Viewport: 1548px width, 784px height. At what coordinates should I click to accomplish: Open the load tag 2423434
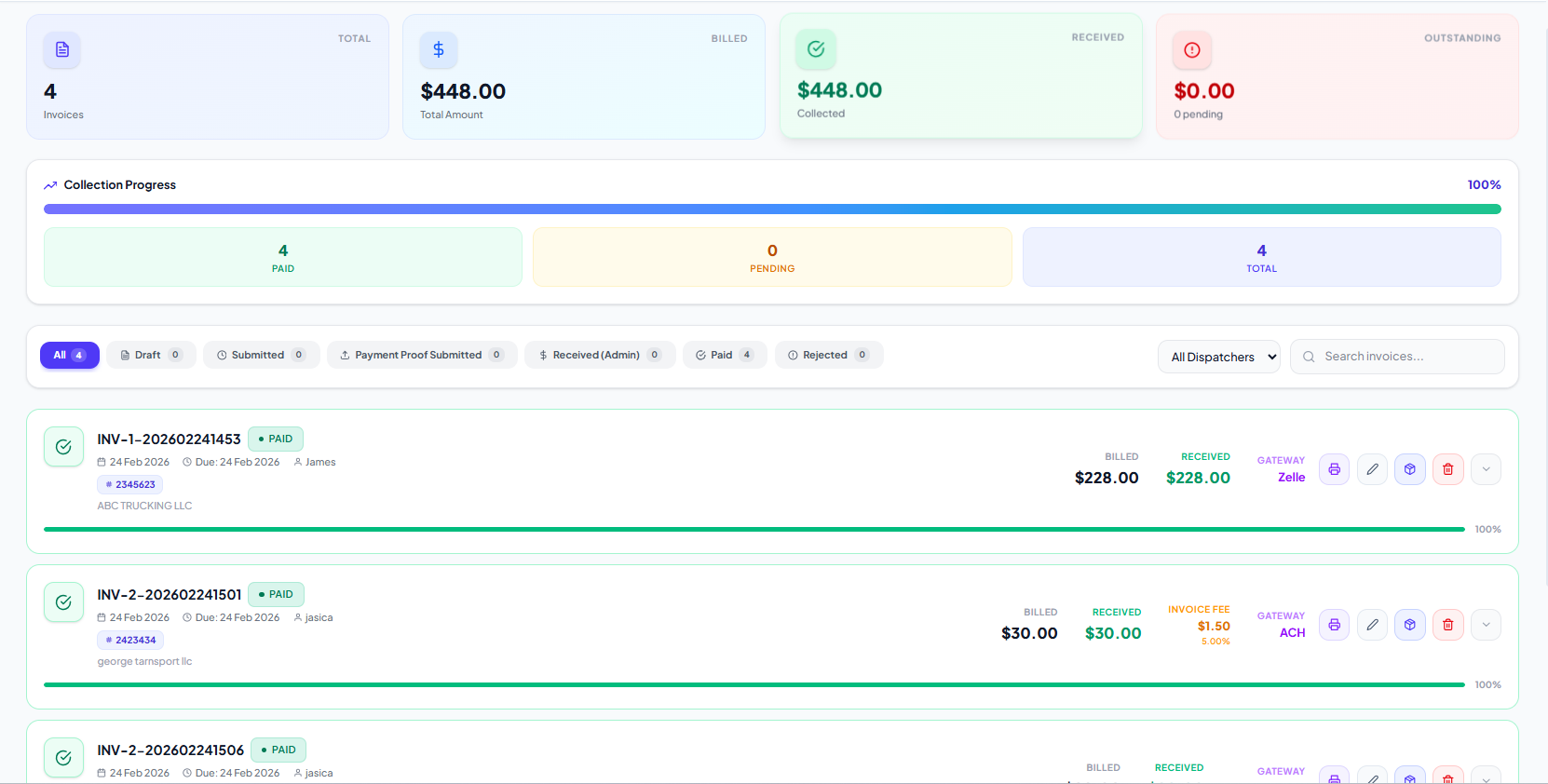(x=130, y=640)
